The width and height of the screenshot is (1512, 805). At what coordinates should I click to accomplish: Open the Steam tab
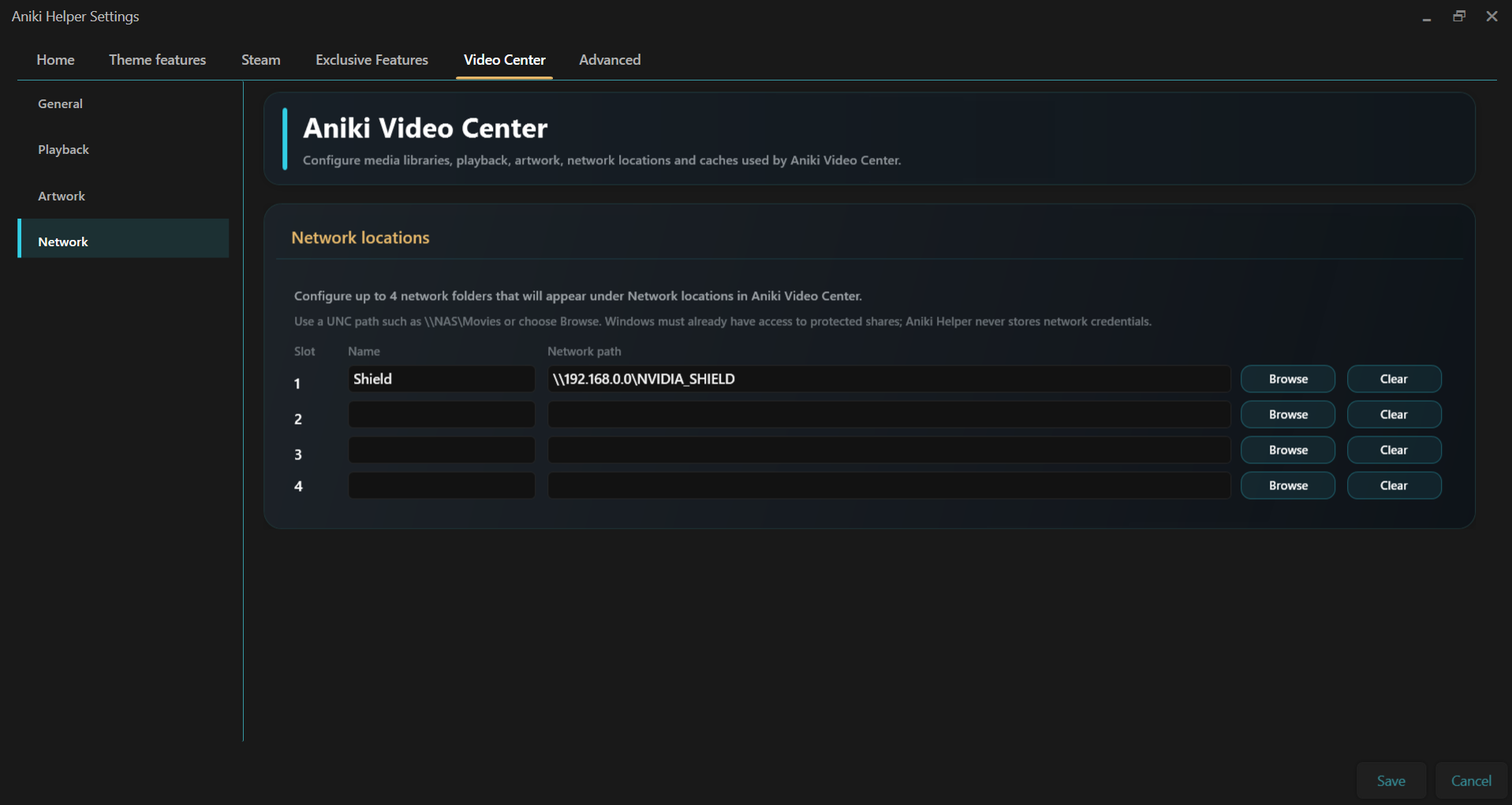[261, 60]
